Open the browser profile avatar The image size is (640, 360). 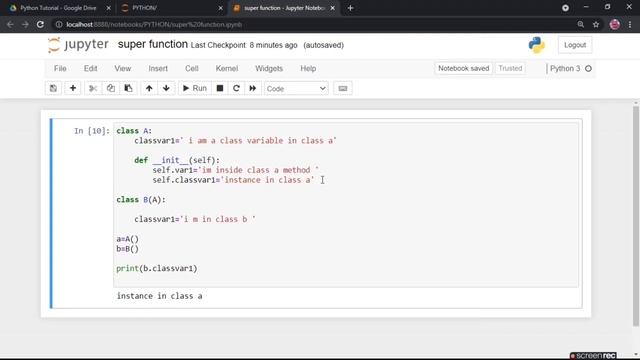click(x=615, y=24)
